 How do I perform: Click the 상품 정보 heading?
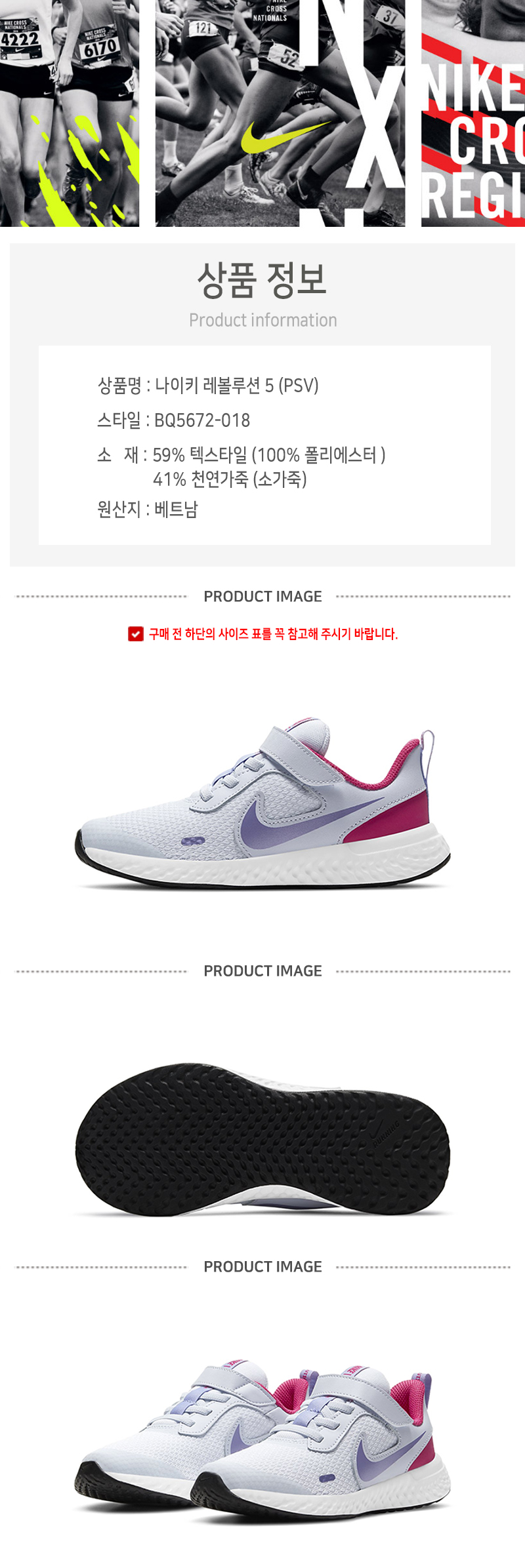[262, 280]
